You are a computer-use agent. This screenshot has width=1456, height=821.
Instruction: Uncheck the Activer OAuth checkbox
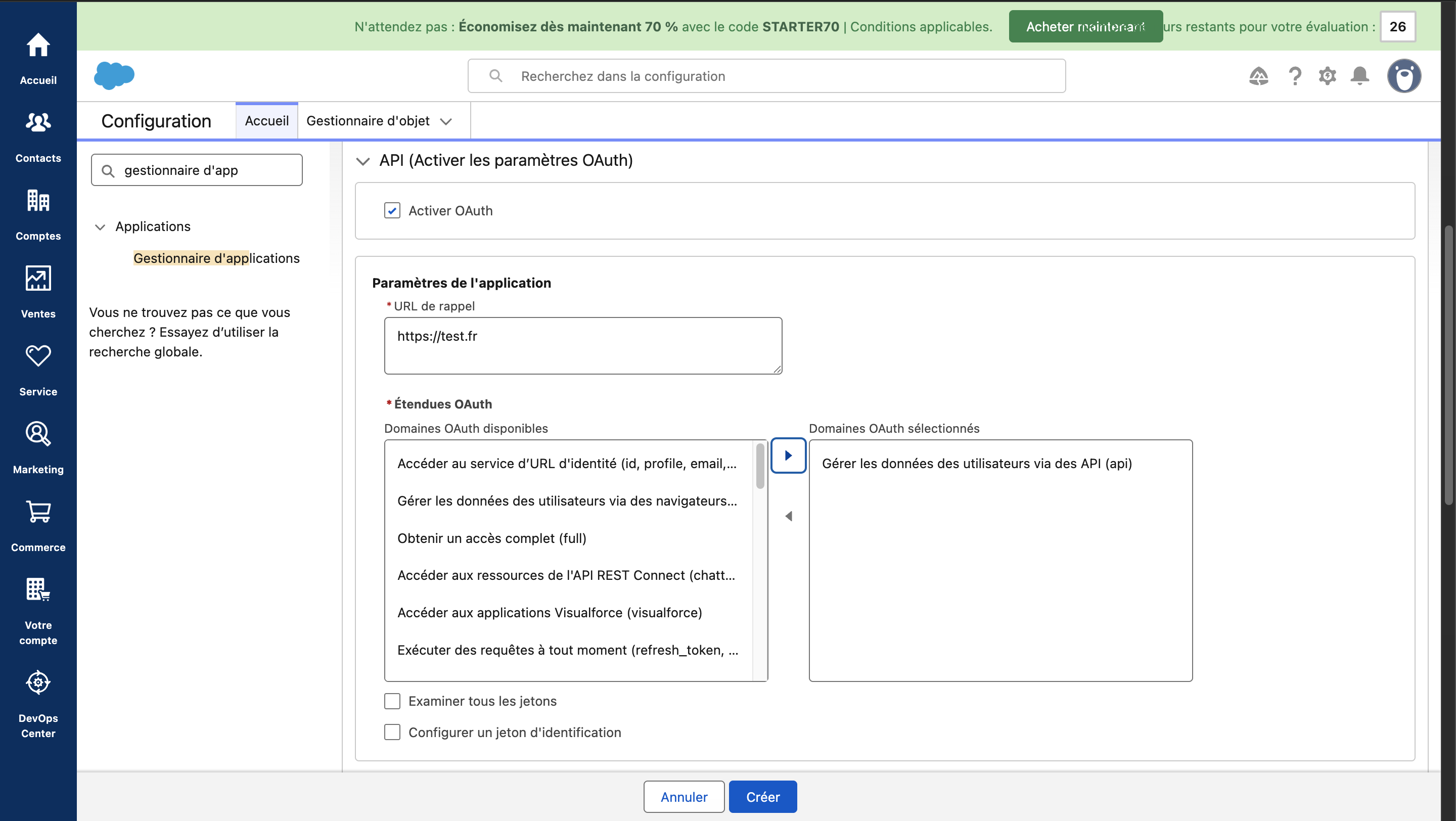point(392,211)
